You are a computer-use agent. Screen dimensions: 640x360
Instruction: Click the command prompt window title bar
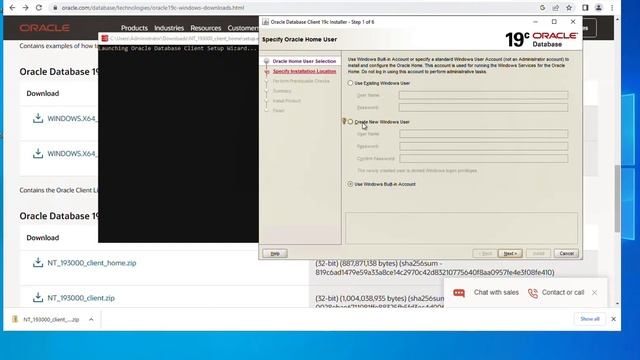(x=178, y=38)
